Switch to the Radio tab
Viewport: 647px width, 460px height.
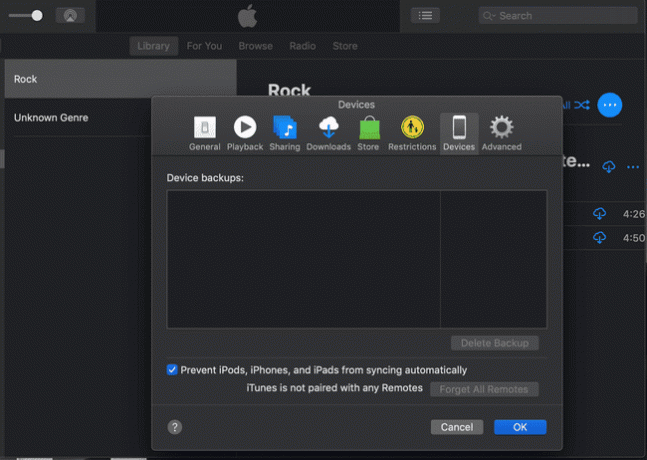(302, 46)
